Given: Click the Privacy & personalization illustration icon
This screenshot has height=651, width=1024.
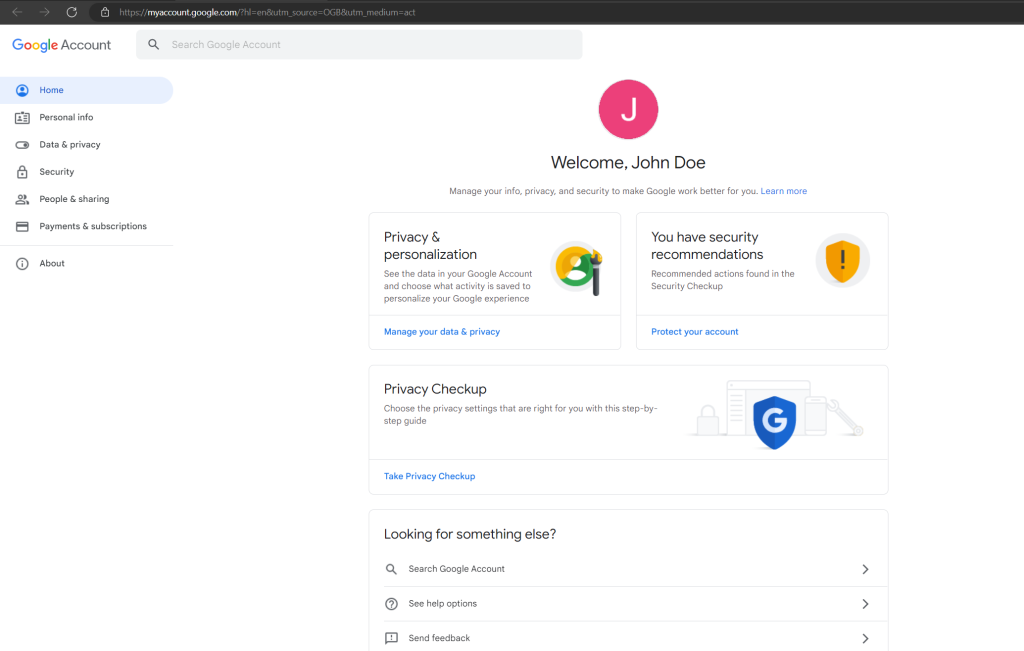Looking at the screenshot, I should pos(577,267).
